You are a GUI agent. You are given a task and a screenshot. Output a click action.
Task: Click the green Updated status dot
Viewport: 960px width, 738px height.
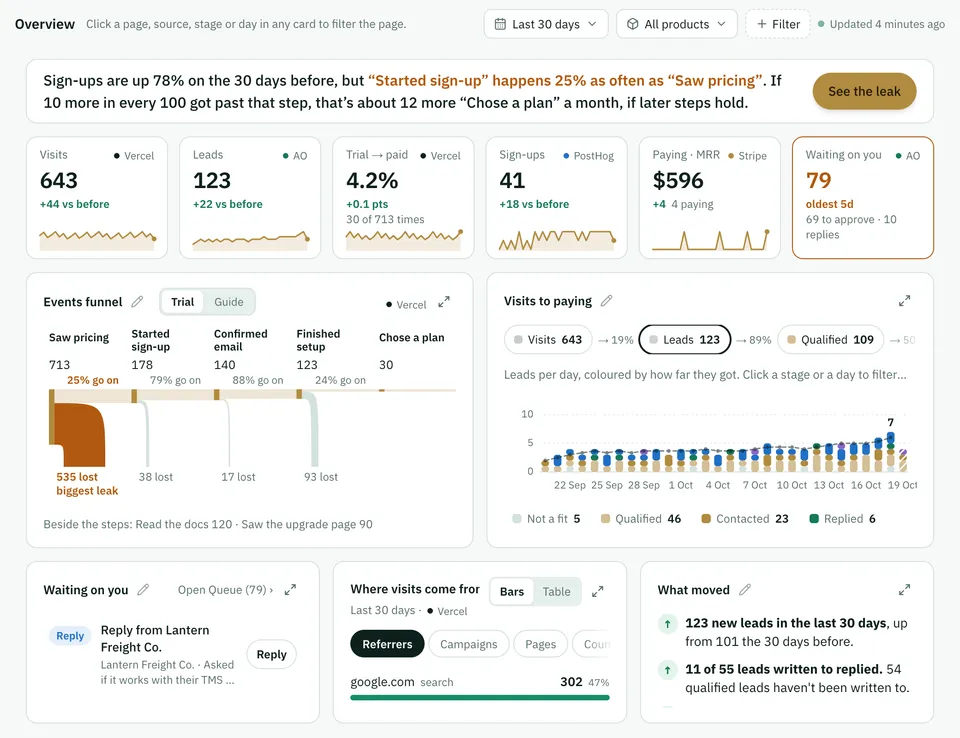[x=822, y=24]
